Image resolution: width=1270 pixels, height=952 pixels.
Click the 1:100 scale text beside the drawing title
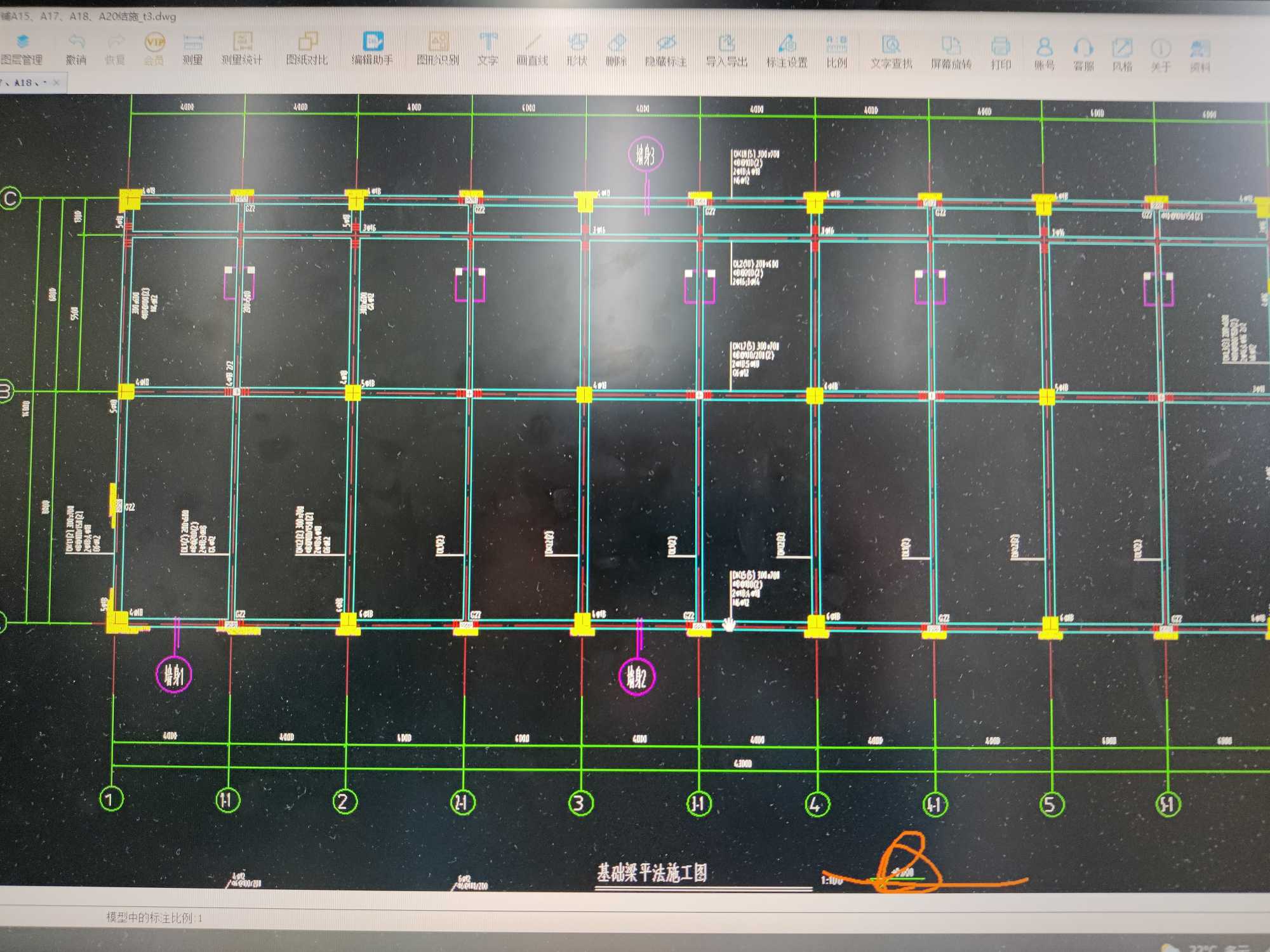(x=832, y=880)
